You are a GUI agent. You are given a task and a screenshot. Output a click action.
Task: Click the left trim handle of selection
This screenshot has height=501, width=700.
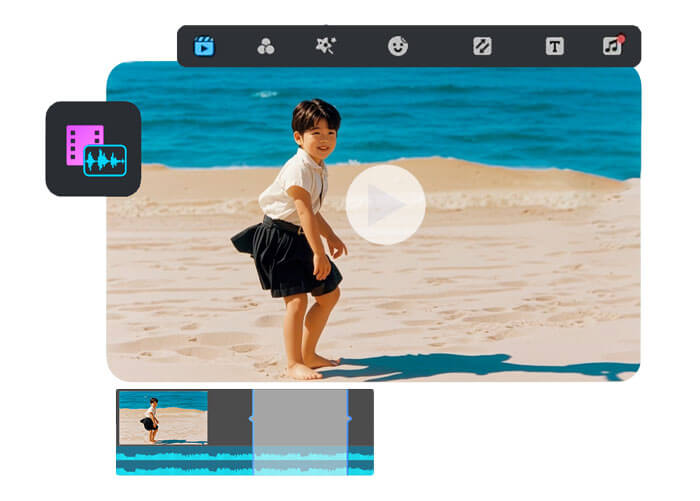click(x=252, y=418)
